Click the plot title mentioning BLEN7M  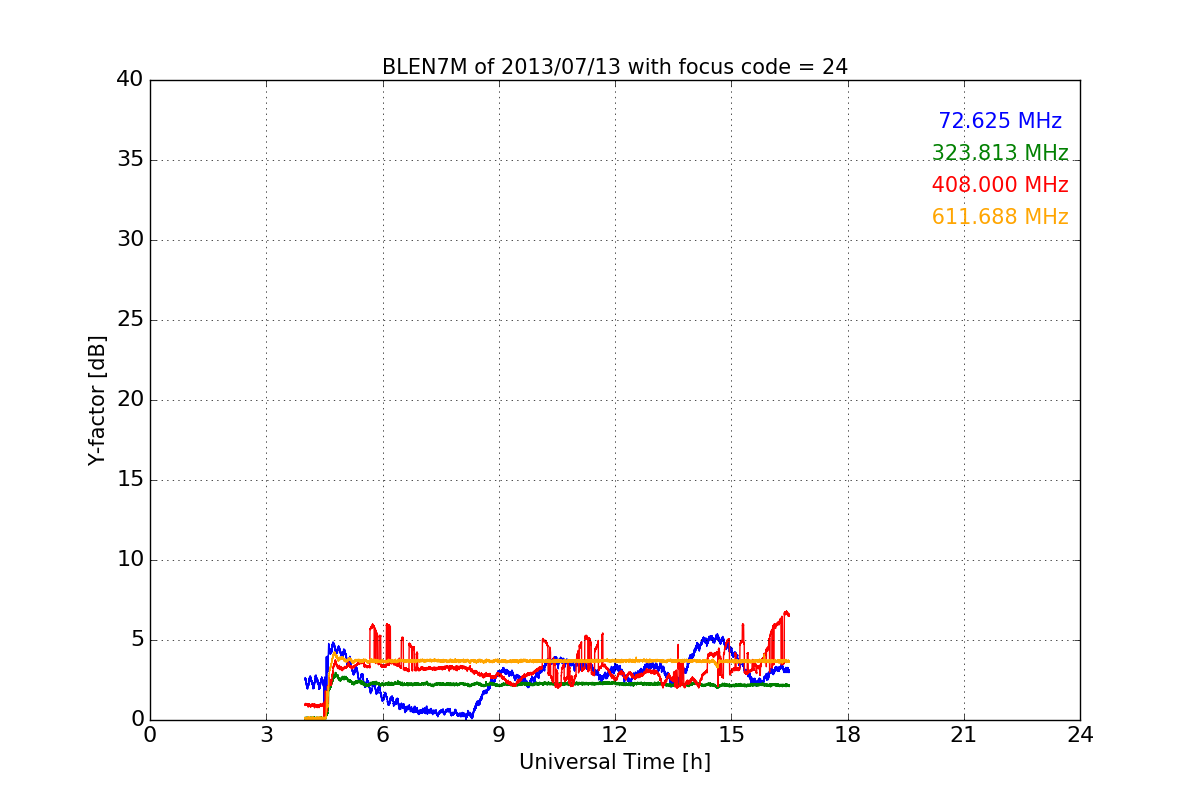point(615,67)
